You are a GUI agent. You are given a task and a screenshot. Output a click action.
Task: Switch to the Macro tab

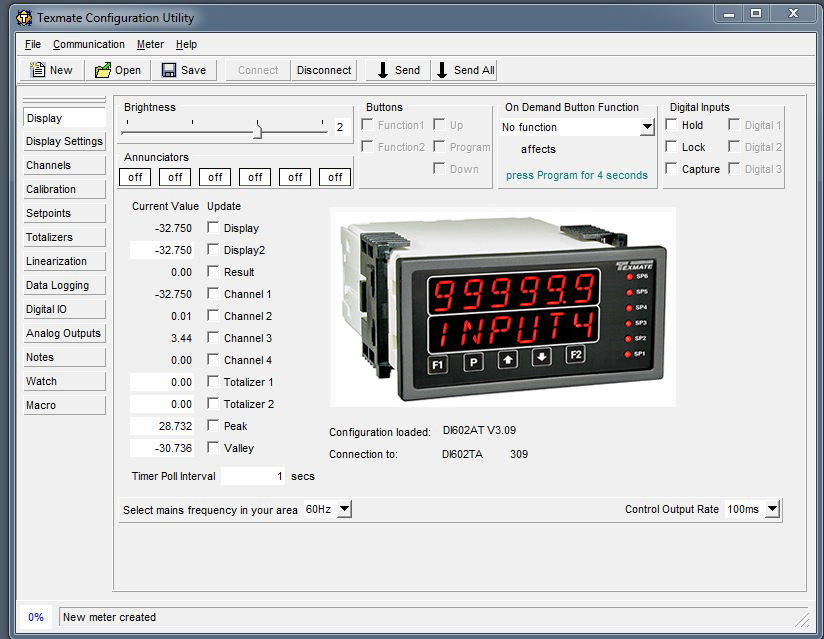click(64, 405)
